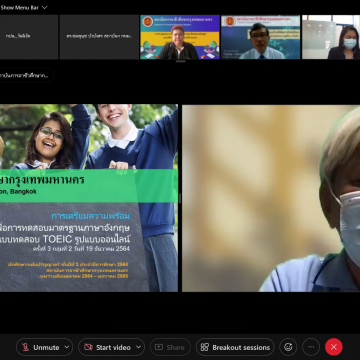Click the shared TOEIC presentation slide
Image resolution: width=360 pixels, height=360 pixels.
tap(89, 198)
